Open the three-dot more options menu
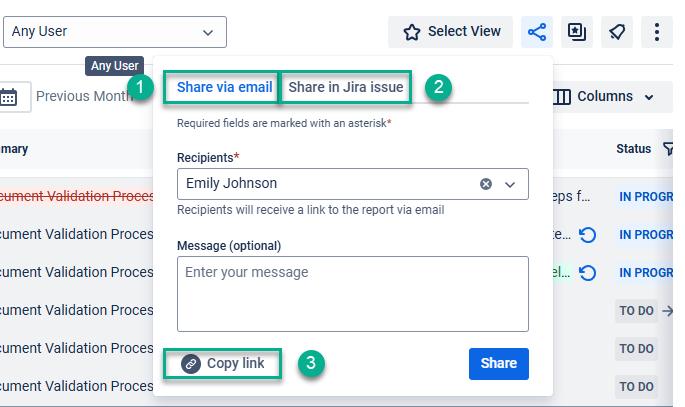 [656, 32]
